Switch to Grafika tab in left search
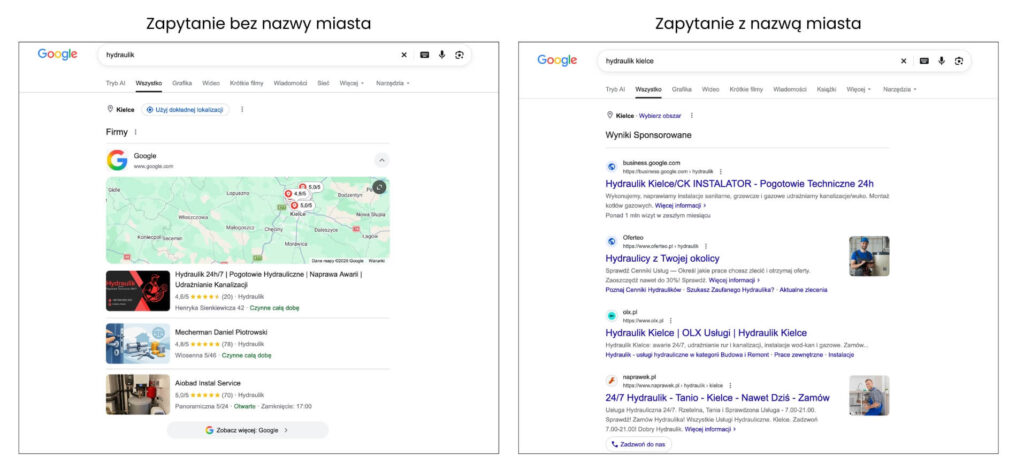 pos(182,84)
